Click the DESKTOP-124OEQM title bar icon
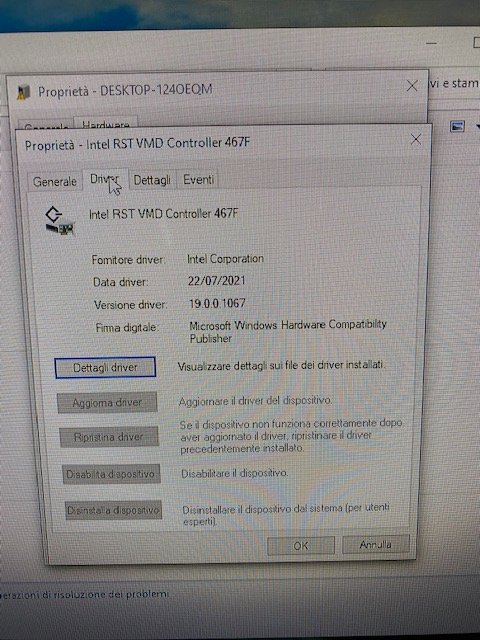Screen dimensions: 480x640 pyautogui.click(x=24, y=93)
